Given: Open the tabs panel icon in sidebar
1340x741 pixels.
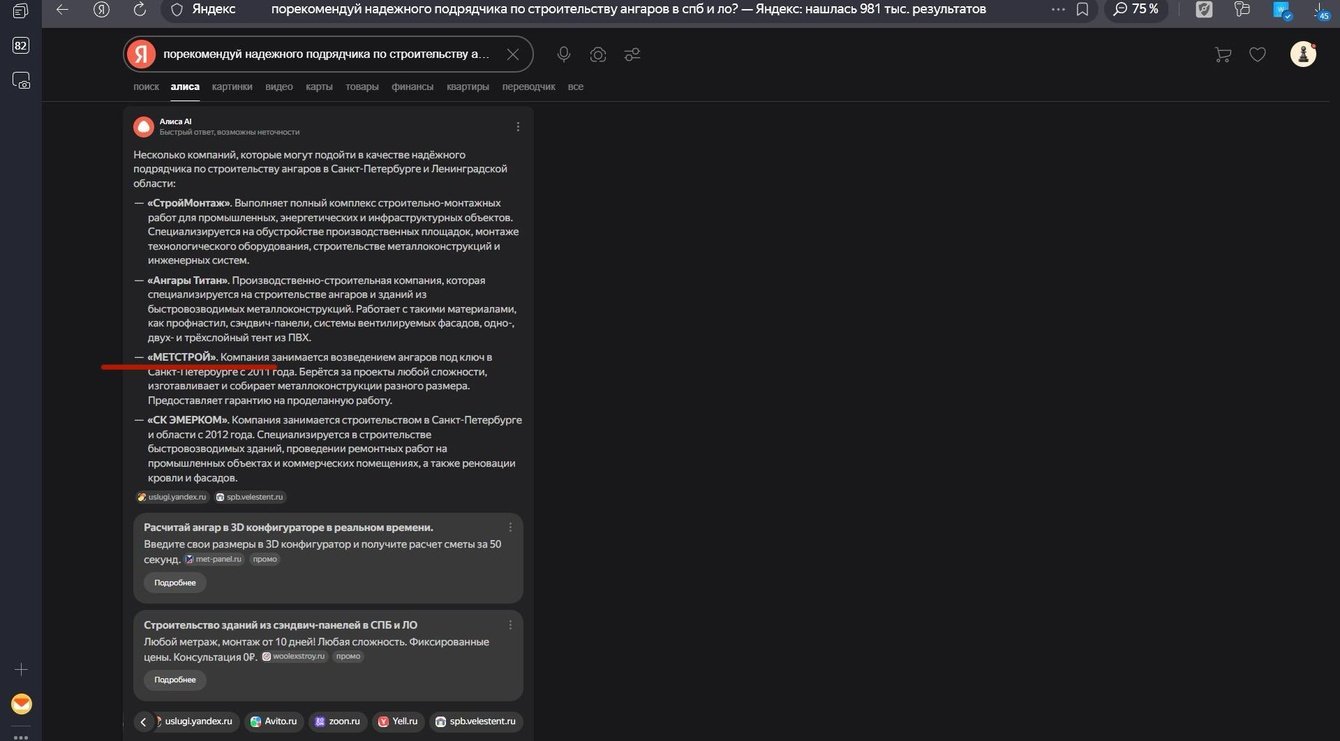Looking at the screenshot, I should click(x=20, y=10).
